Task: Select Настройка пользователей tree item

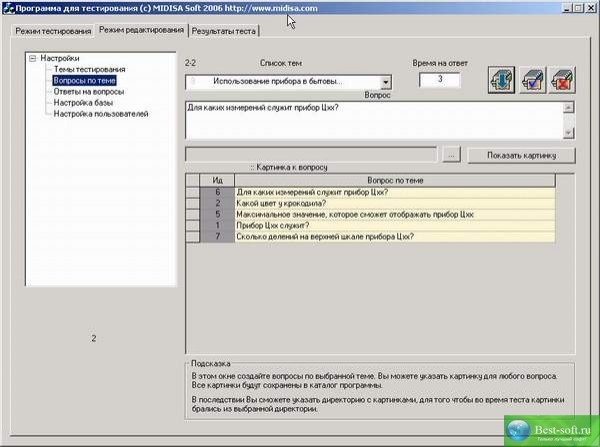Action: coord(101,113)
